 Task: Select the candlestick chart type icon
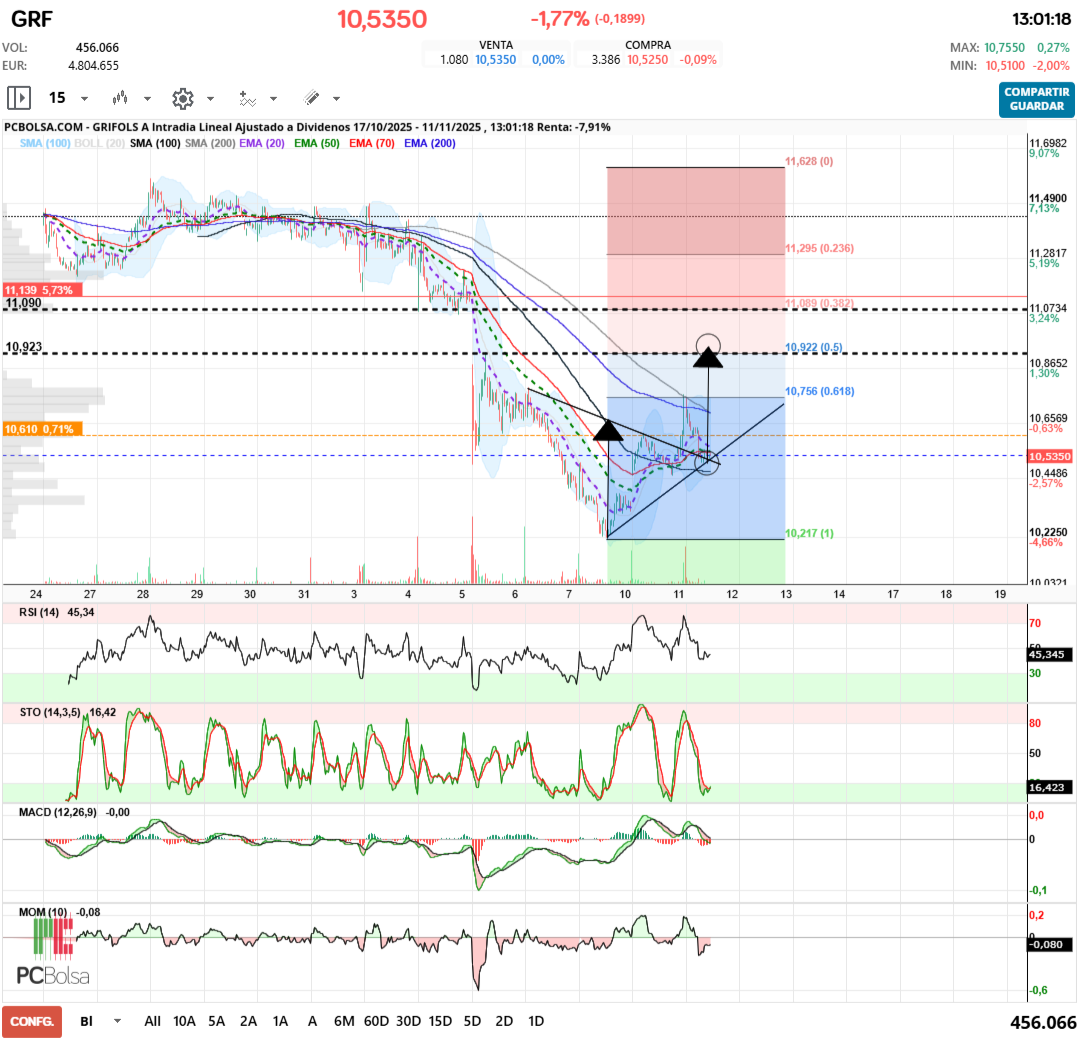(119, 98)
